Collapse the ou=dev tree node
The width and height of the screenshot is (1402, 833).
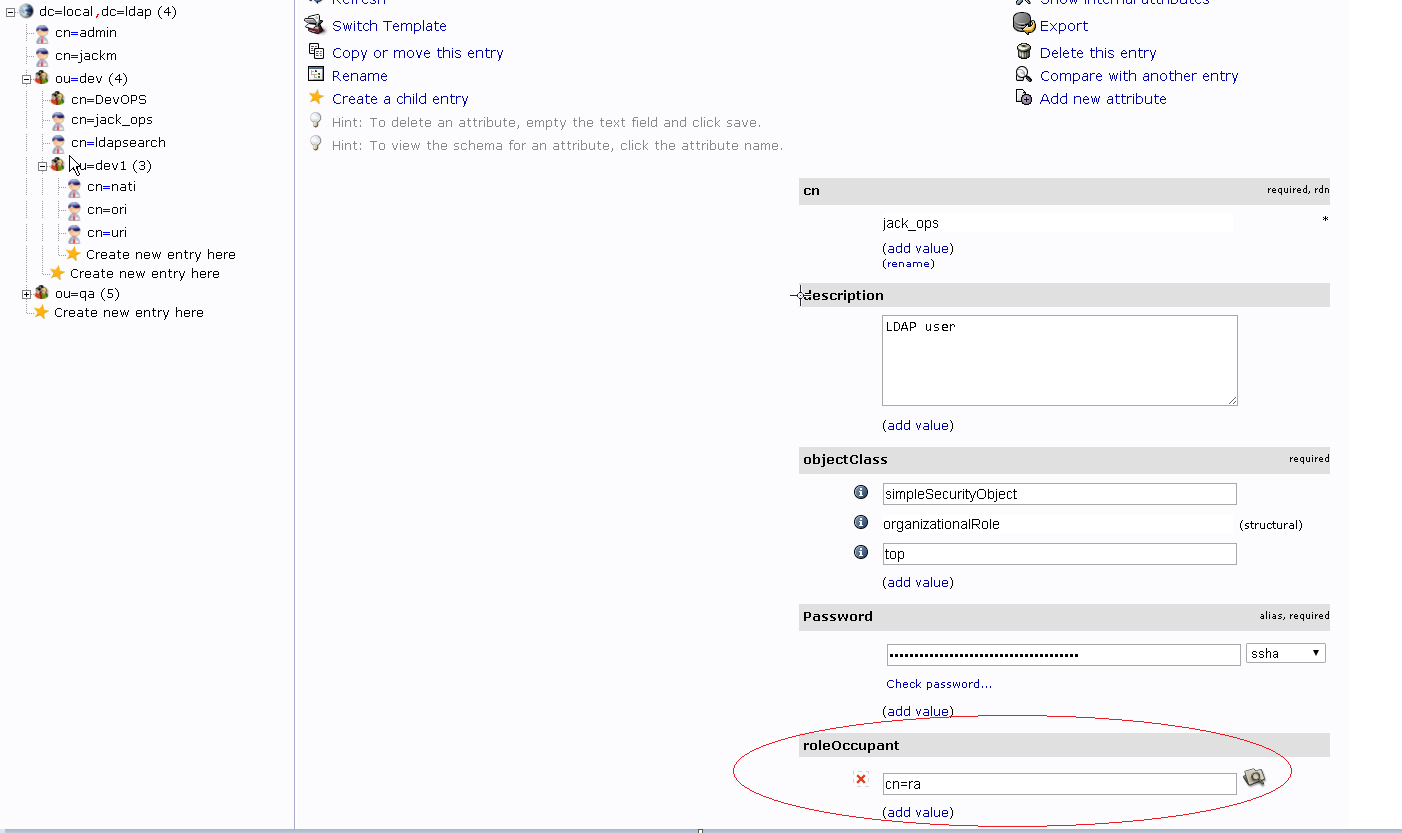pyautogui.click(x=26, y=78)
